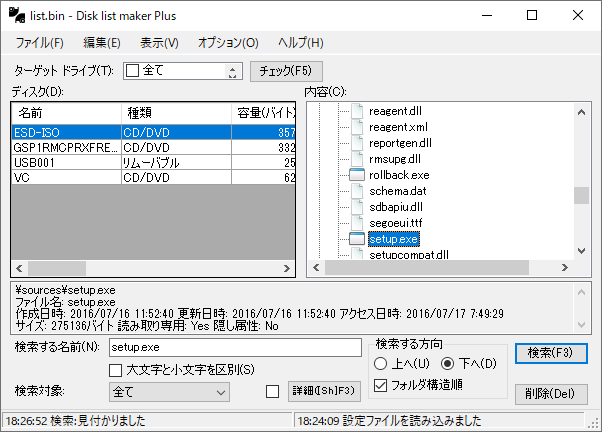Image resolution: width=602 pixels, height=432 pixels.
Task: Select segoeui.ttf in the contents tree
Action: [395, 223]
